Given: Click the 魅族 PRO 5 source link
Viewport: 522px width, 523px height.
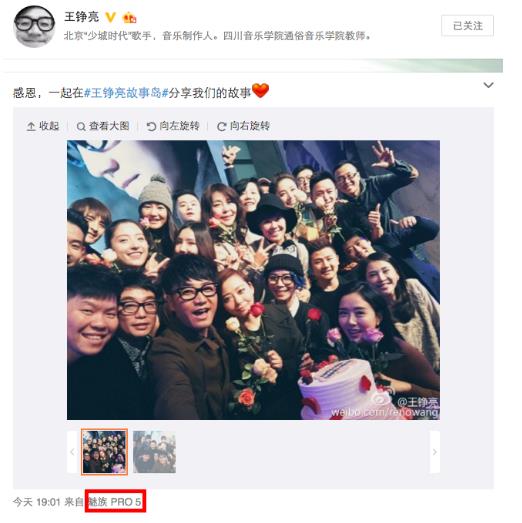Looking at the screenshot, I should (115, 501).
